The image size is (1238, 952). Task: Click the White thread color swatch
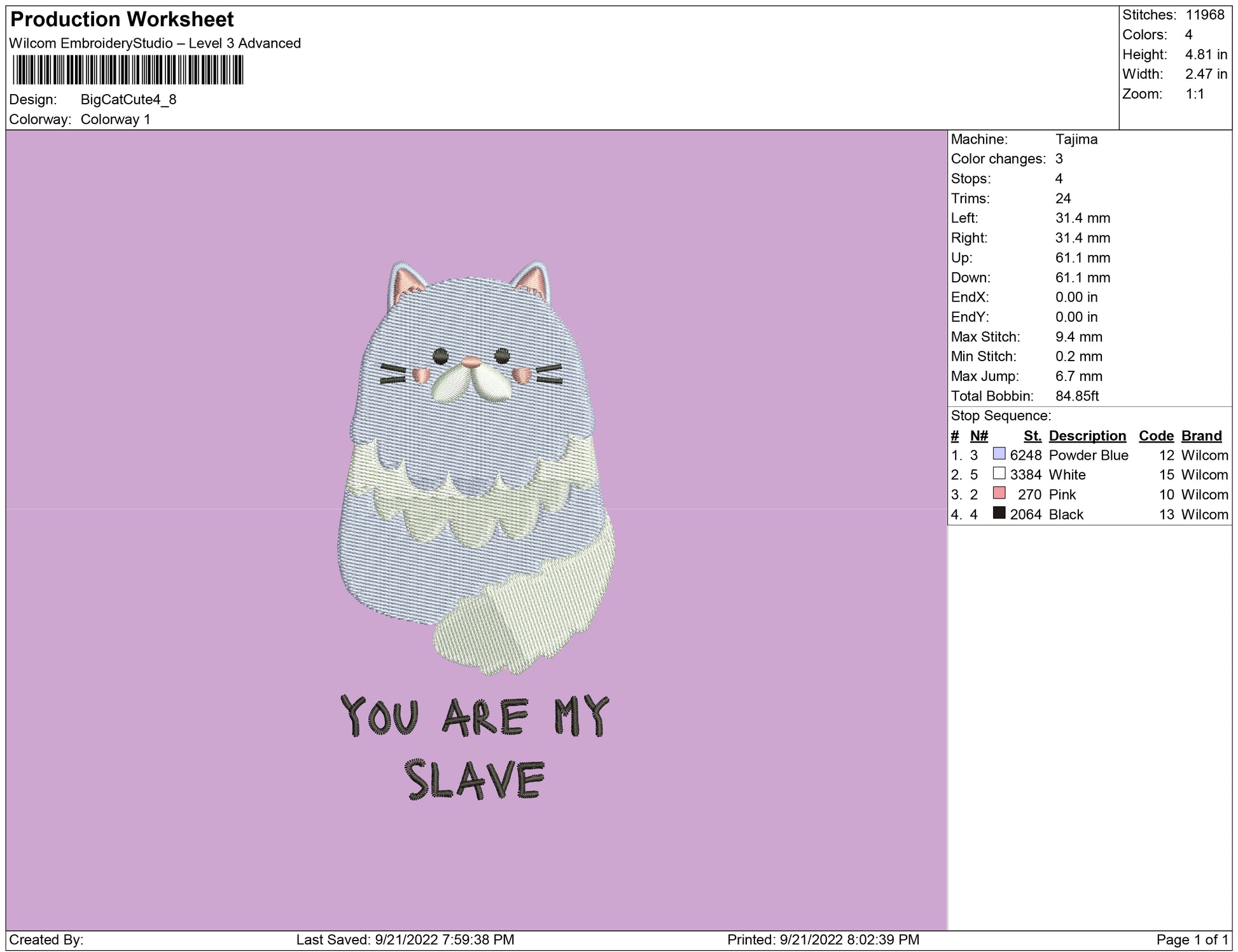(999, 474)
